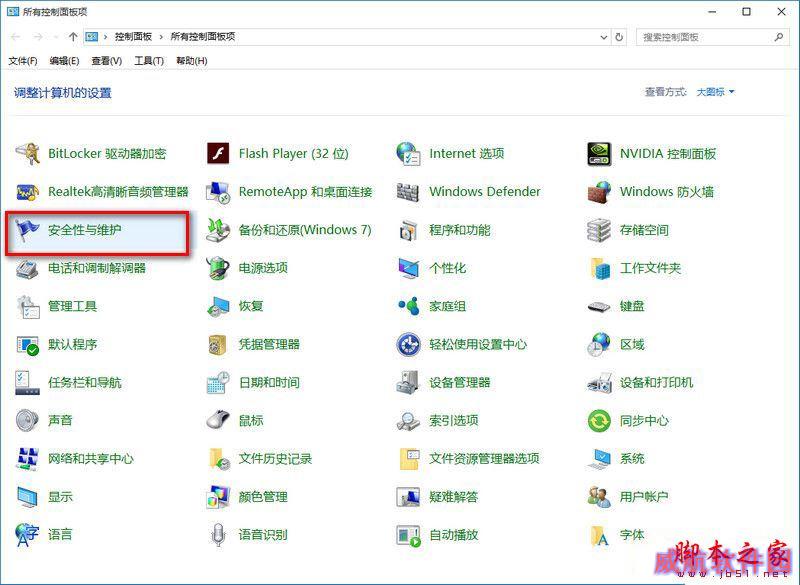Open the BitLocker 驱动器加密 icon
Image resolution: width=800 pixels, height=585 pixels.
click(27, 154)
